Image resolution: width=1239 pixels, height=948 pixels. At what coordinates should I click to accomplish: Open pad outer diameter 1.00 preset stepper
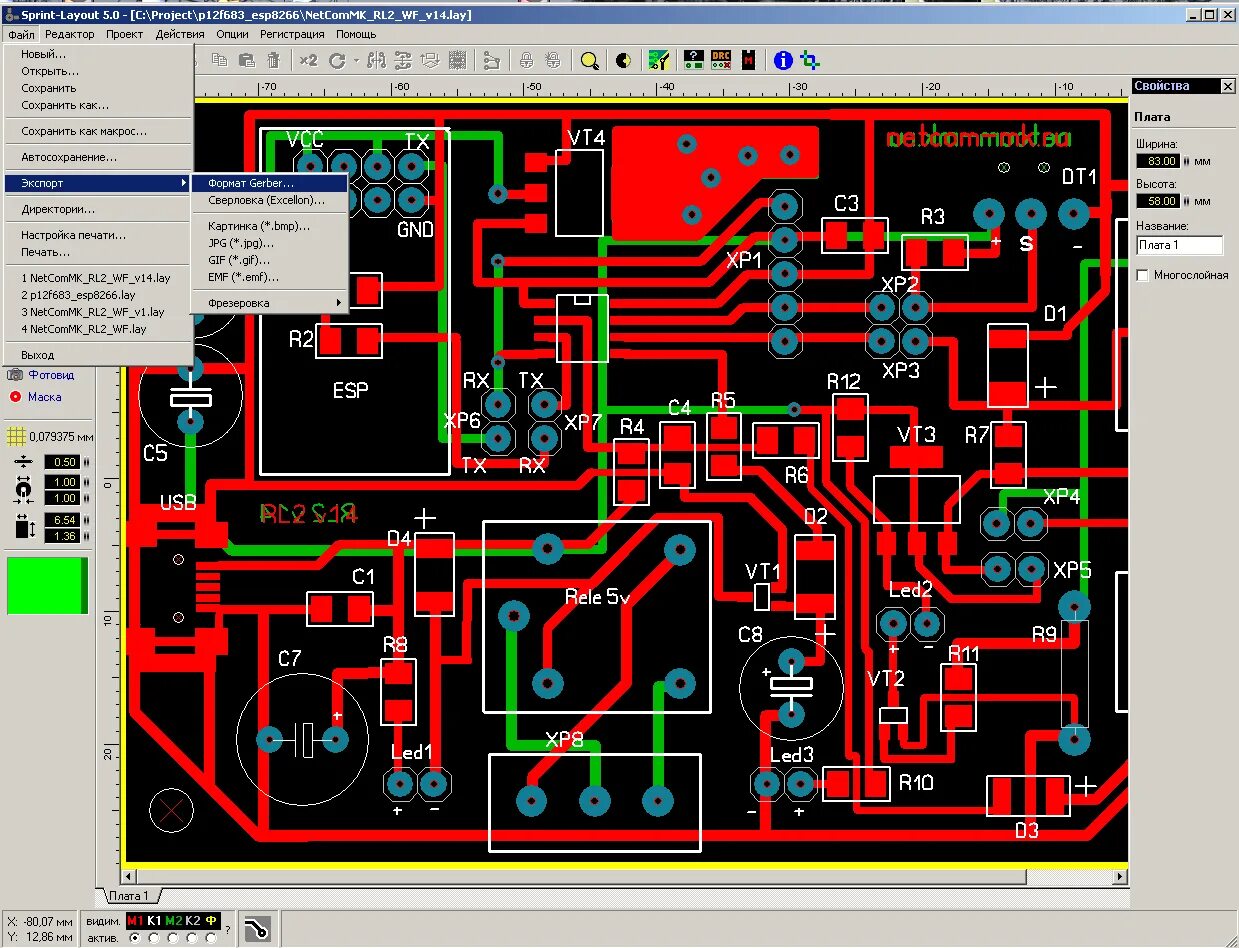(x=87, y=483)
